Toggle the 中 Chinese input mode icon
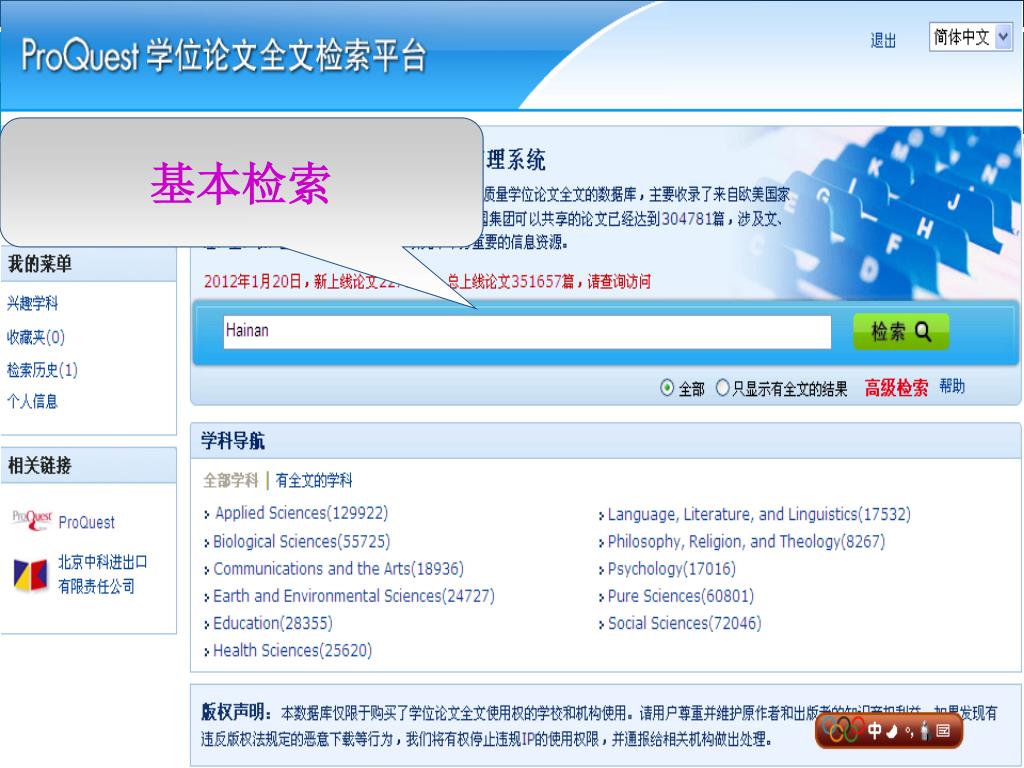 coord(874,730)
